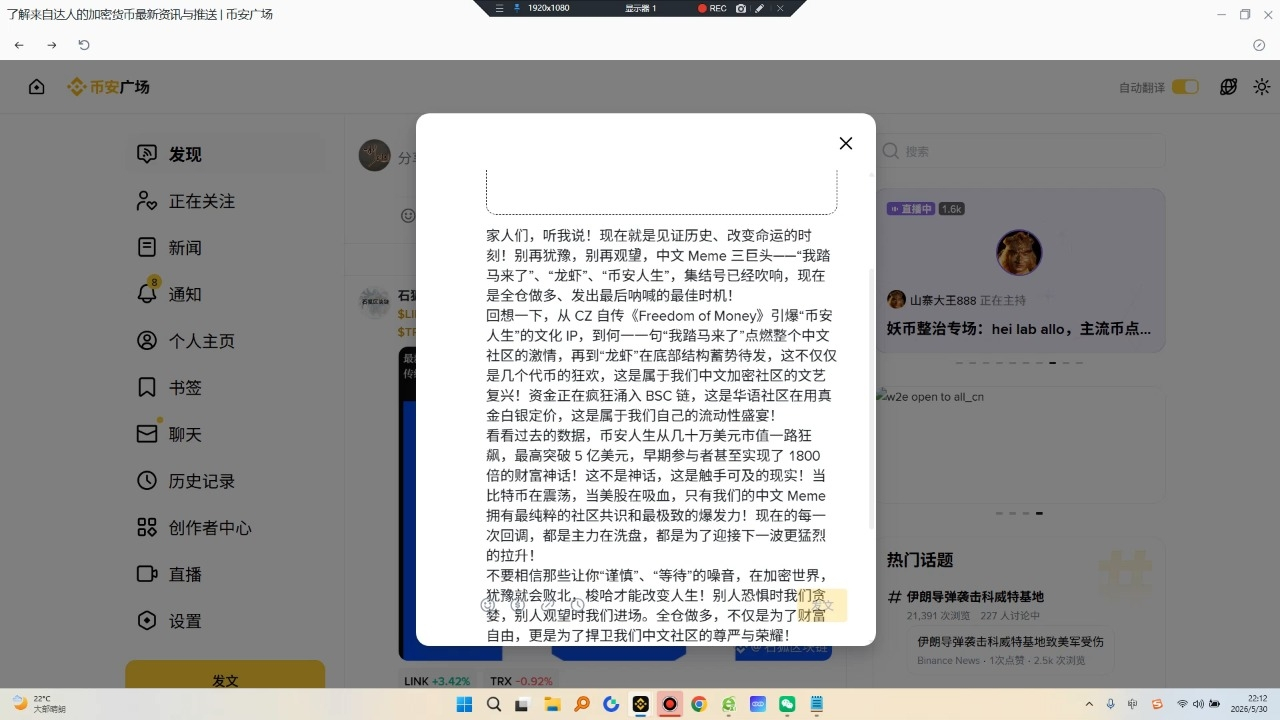Close the post composer dialog
Viewport: 1280px width, 720px height.
846,143
